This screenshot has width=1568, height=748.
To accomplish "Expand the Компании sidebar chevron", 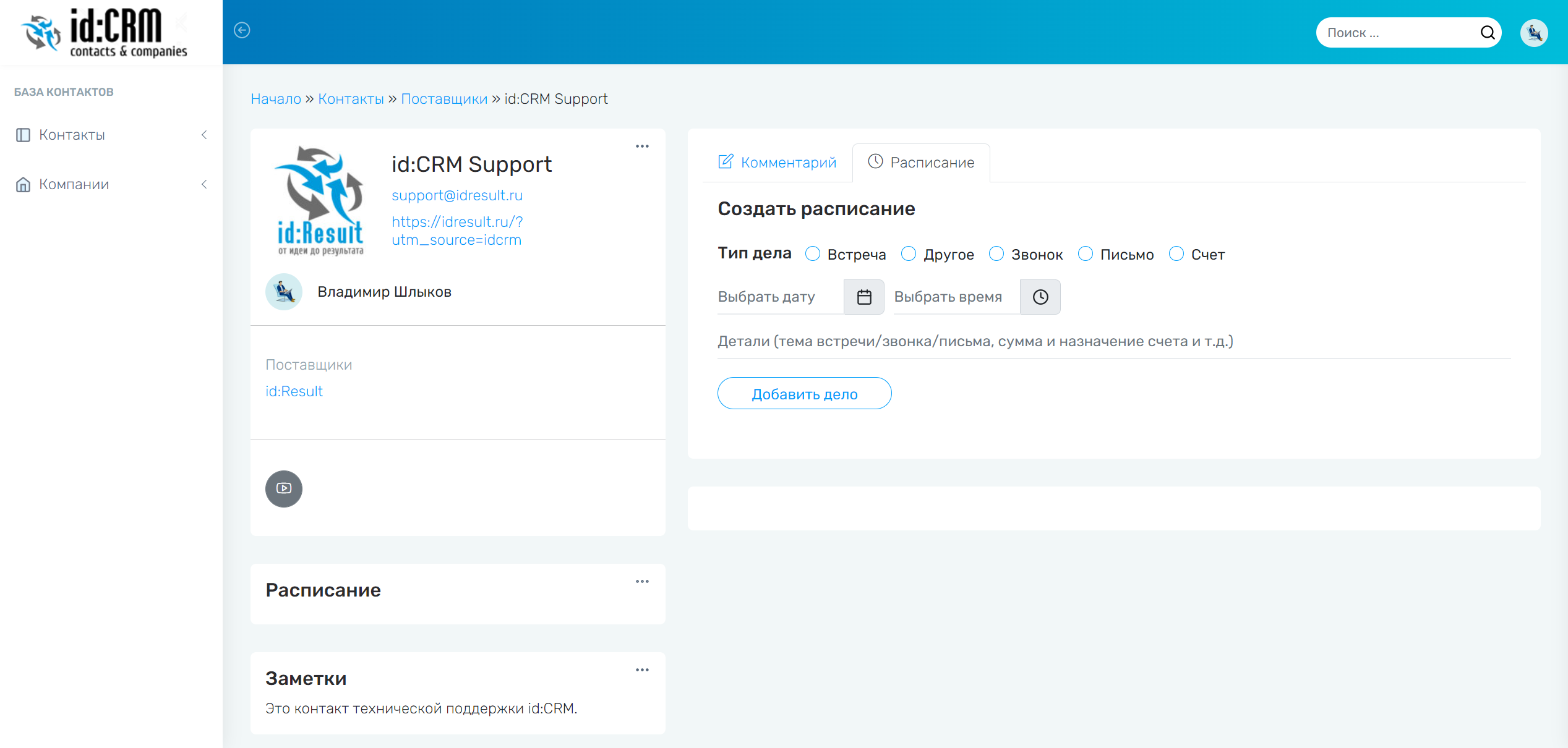I will (204, 184).
